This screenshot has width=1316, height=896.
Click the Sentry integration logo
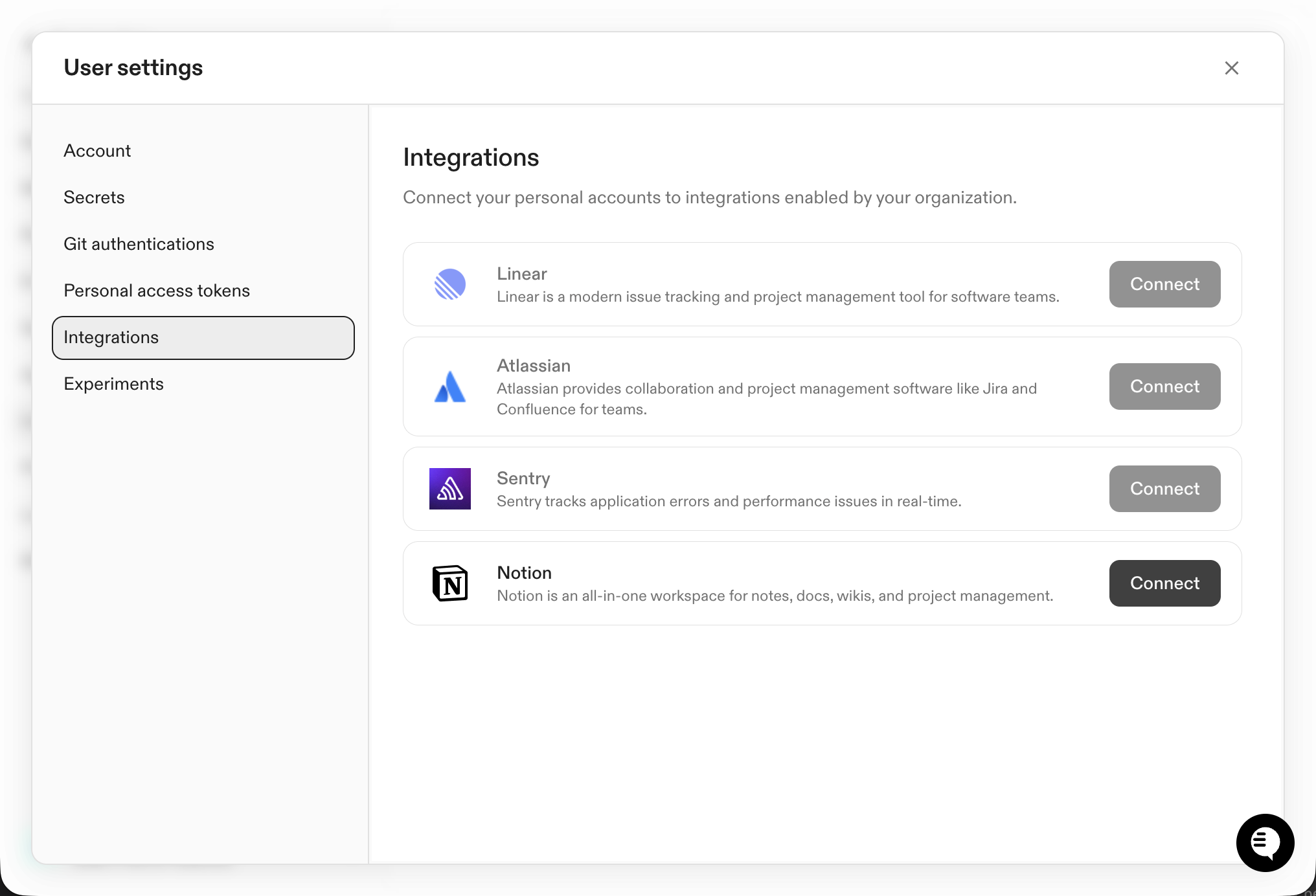click(450, 489)
